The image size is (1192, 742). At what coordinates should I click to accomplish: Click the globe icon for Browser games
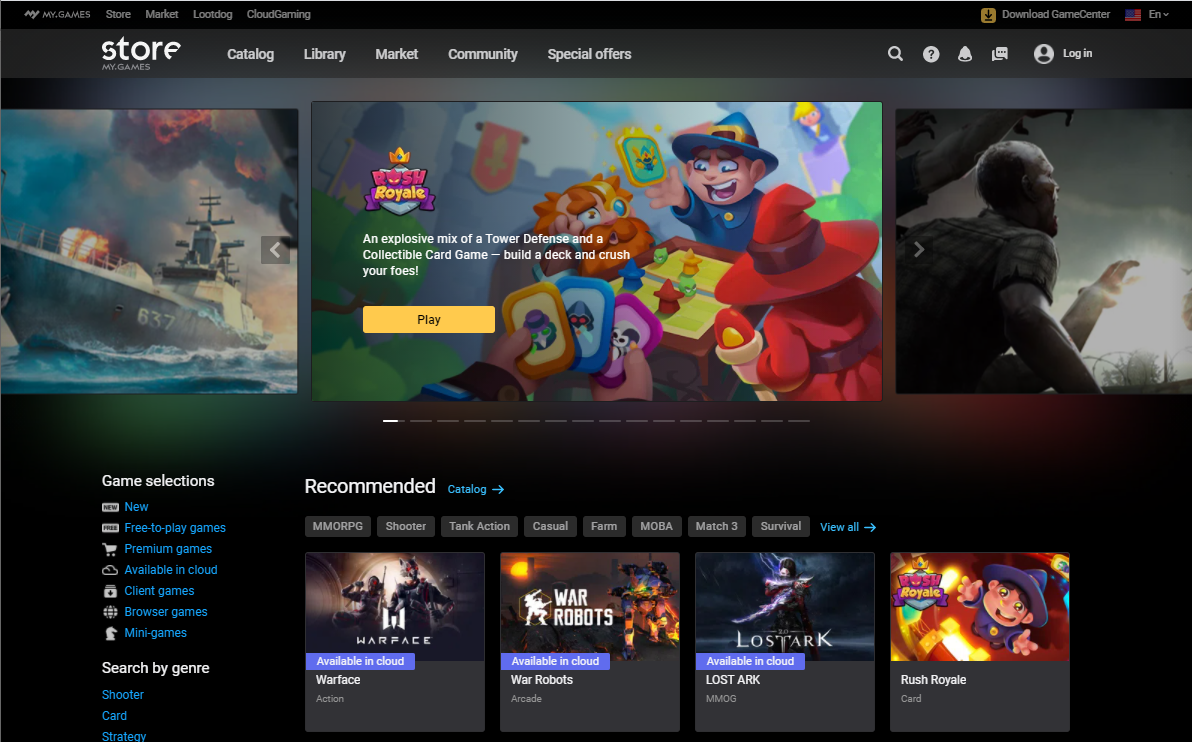point(110,612)
